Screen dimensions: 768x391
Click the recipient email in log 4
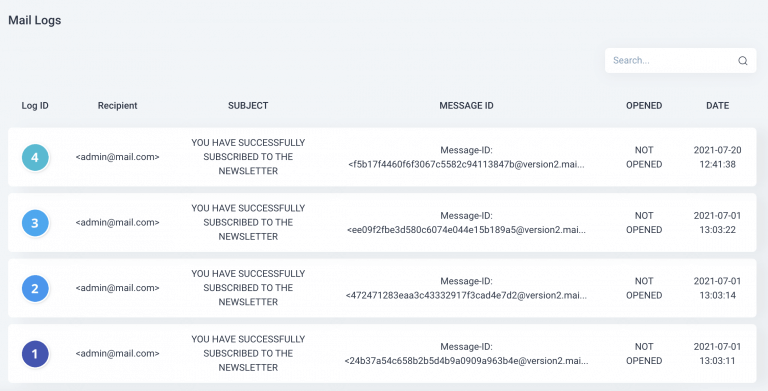(118, 157)
